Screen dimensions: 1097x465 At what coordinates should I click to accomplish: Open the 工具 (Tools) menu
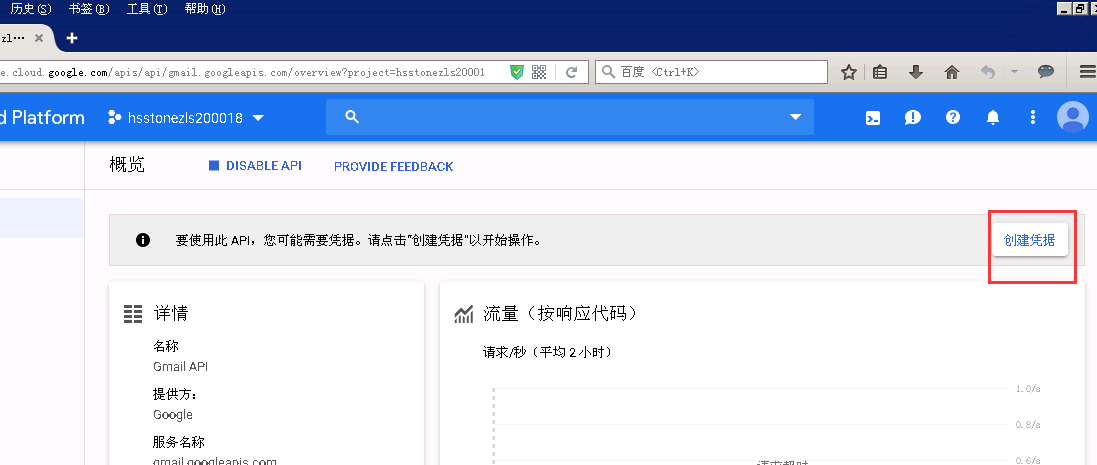147,9
